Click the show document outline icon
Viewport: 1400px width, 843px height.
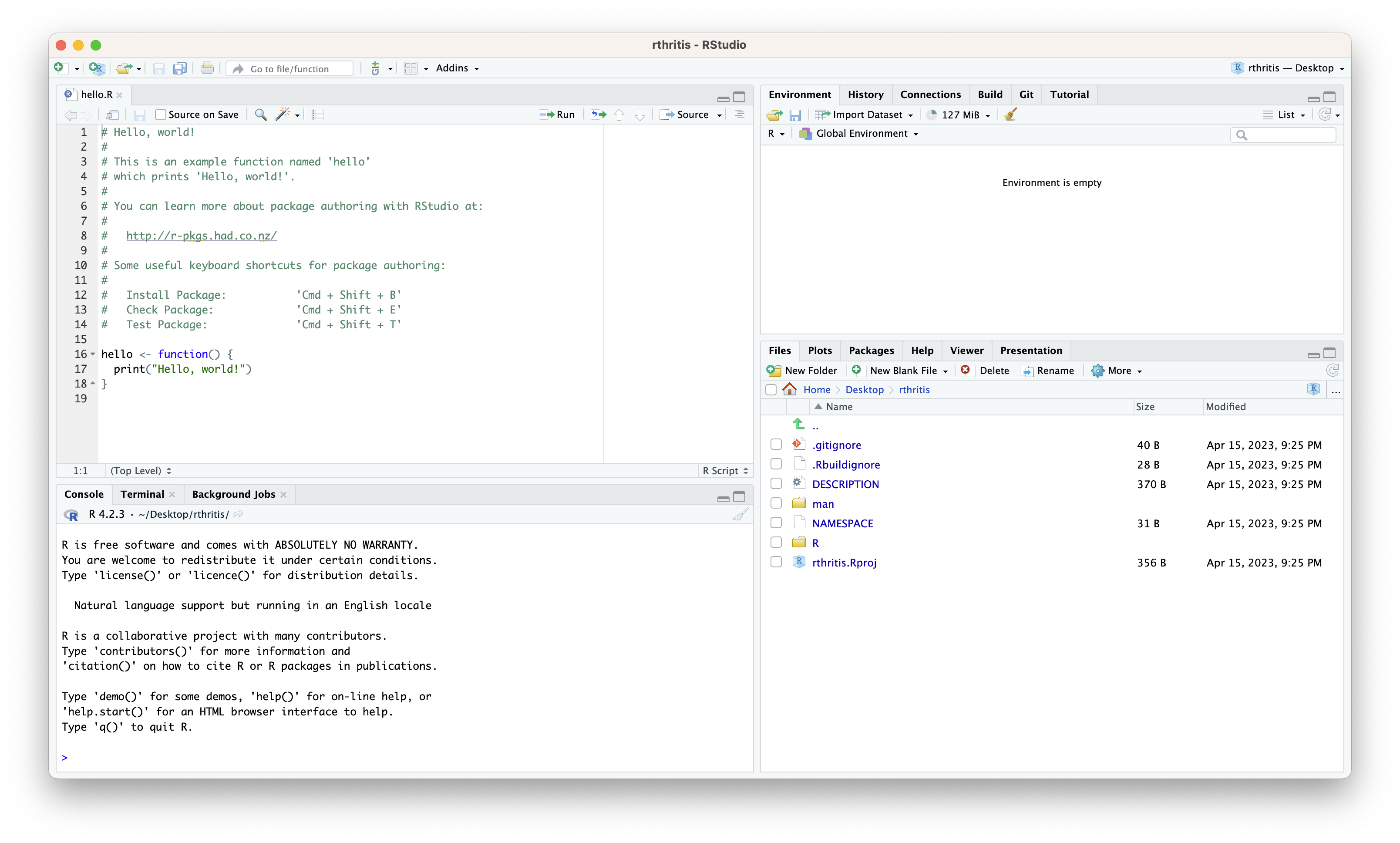click(x=740, y=115)
